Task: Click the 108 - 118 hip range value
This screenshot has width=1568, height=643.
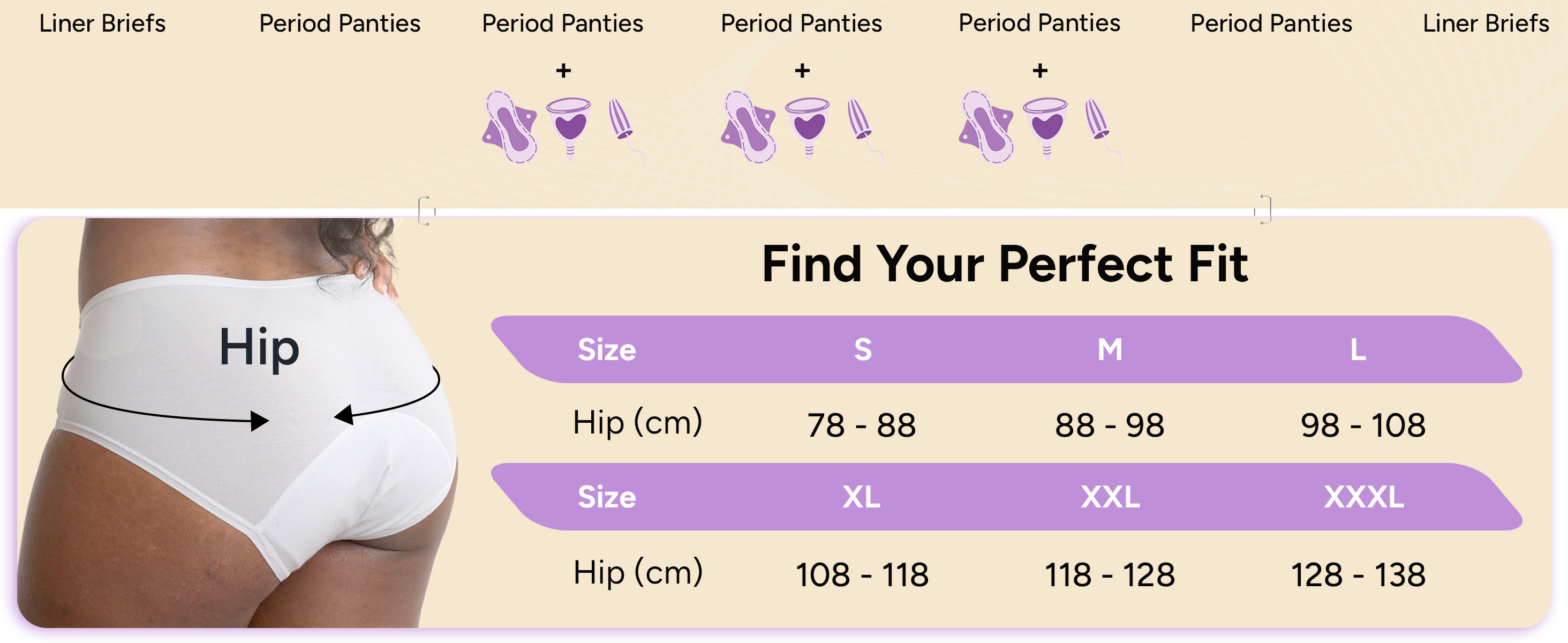Action: pos(862,574)
